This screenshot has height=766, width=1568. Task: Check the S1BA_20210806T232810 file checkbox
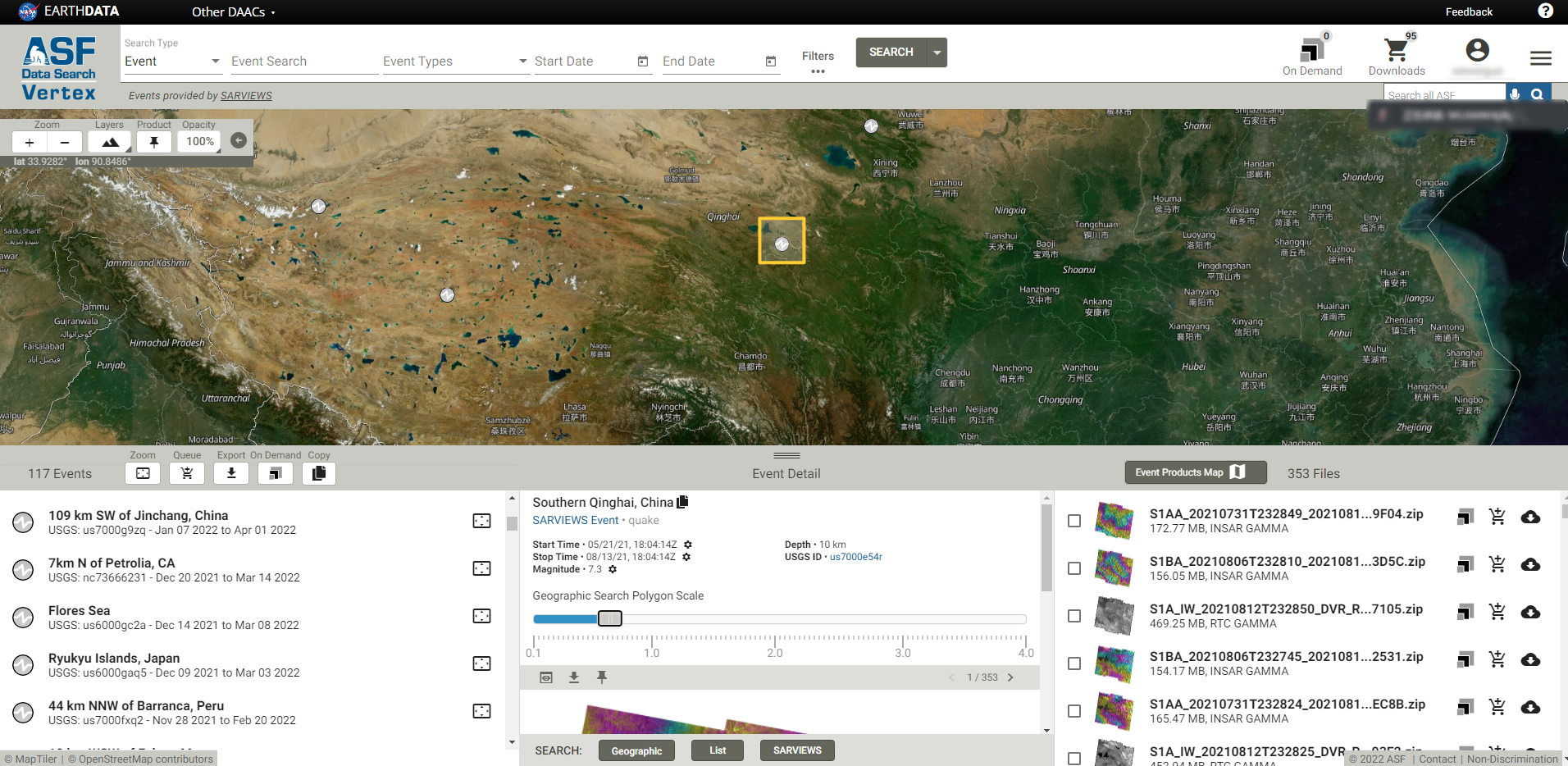click(1074, 568)
